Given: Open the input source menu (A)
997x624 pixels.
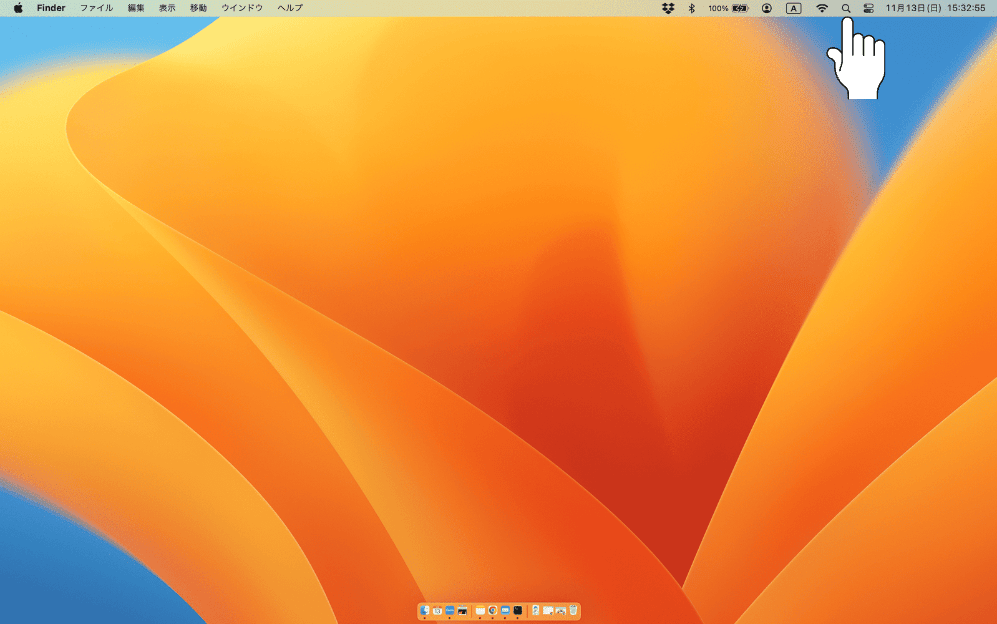Looking at the screenshot, I should (x=794, y=8).
